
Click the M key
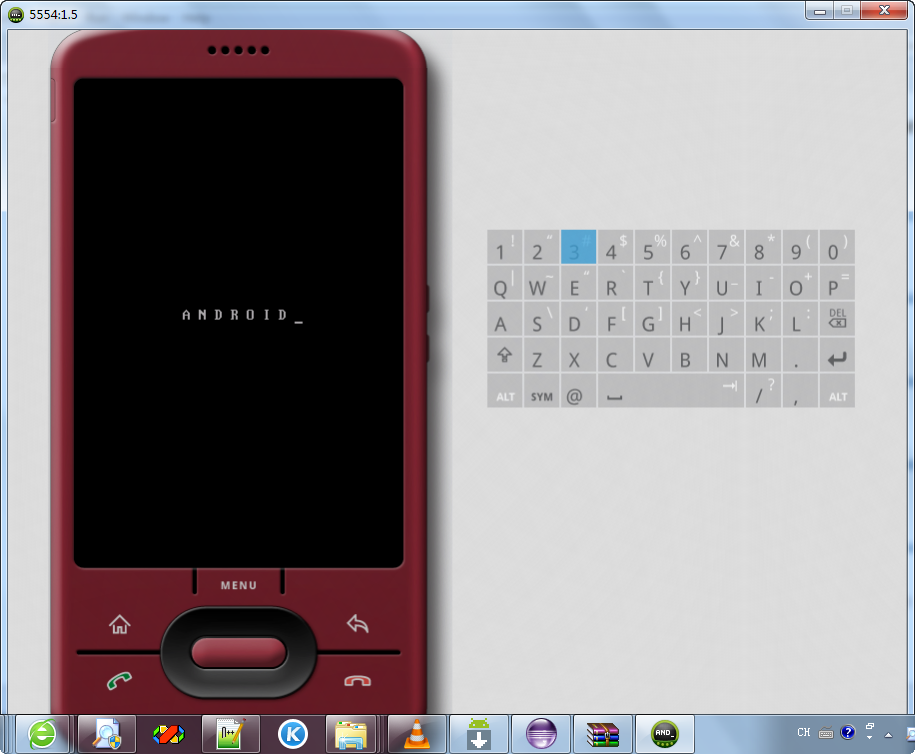pos(763,355)
